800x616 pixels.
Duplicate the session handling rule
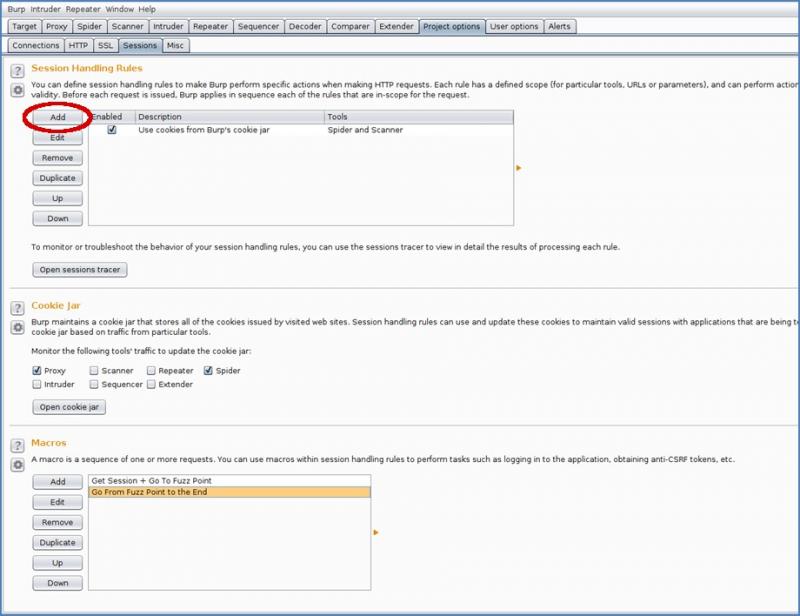coord(58,178)
